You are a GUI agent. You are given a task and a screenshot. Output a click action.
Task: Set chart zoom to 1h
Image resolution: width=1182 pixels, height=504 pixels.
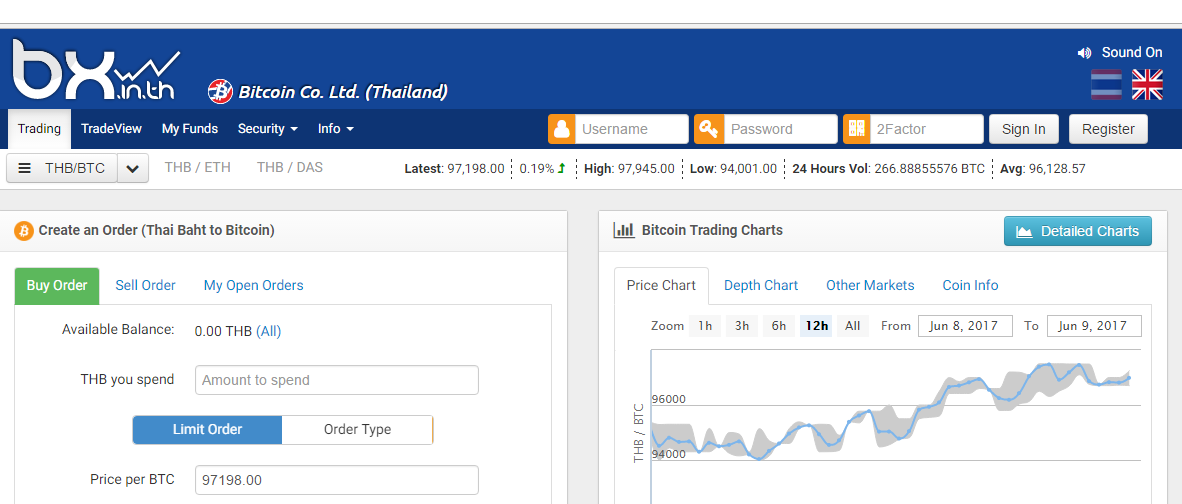point(705,326)
